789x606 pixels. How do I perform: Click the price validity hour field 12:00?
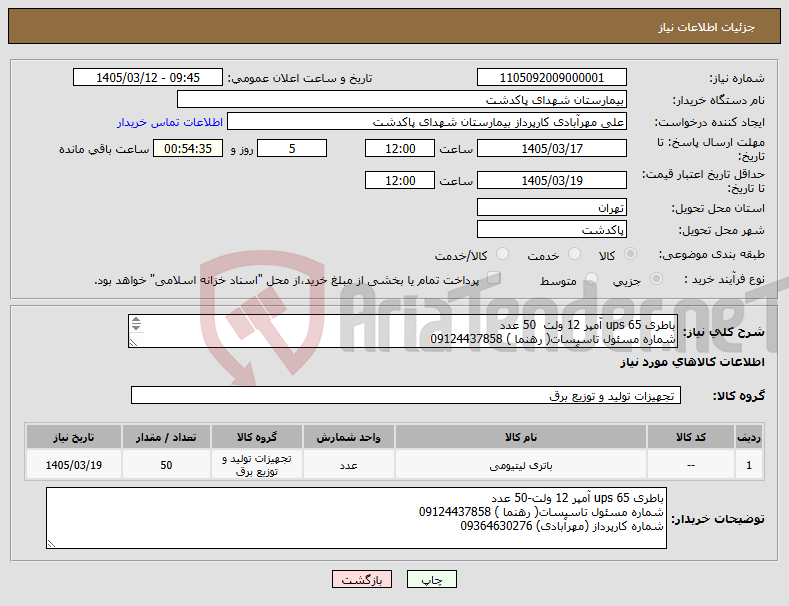[x=400, y=180]
